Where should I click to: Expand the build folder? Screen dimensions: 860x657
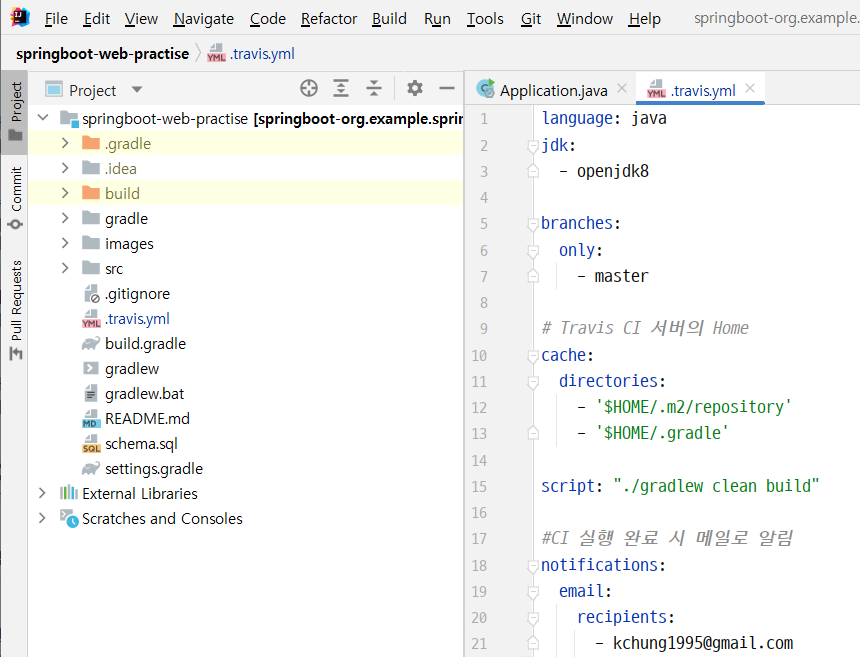click(x=65, y=193)
